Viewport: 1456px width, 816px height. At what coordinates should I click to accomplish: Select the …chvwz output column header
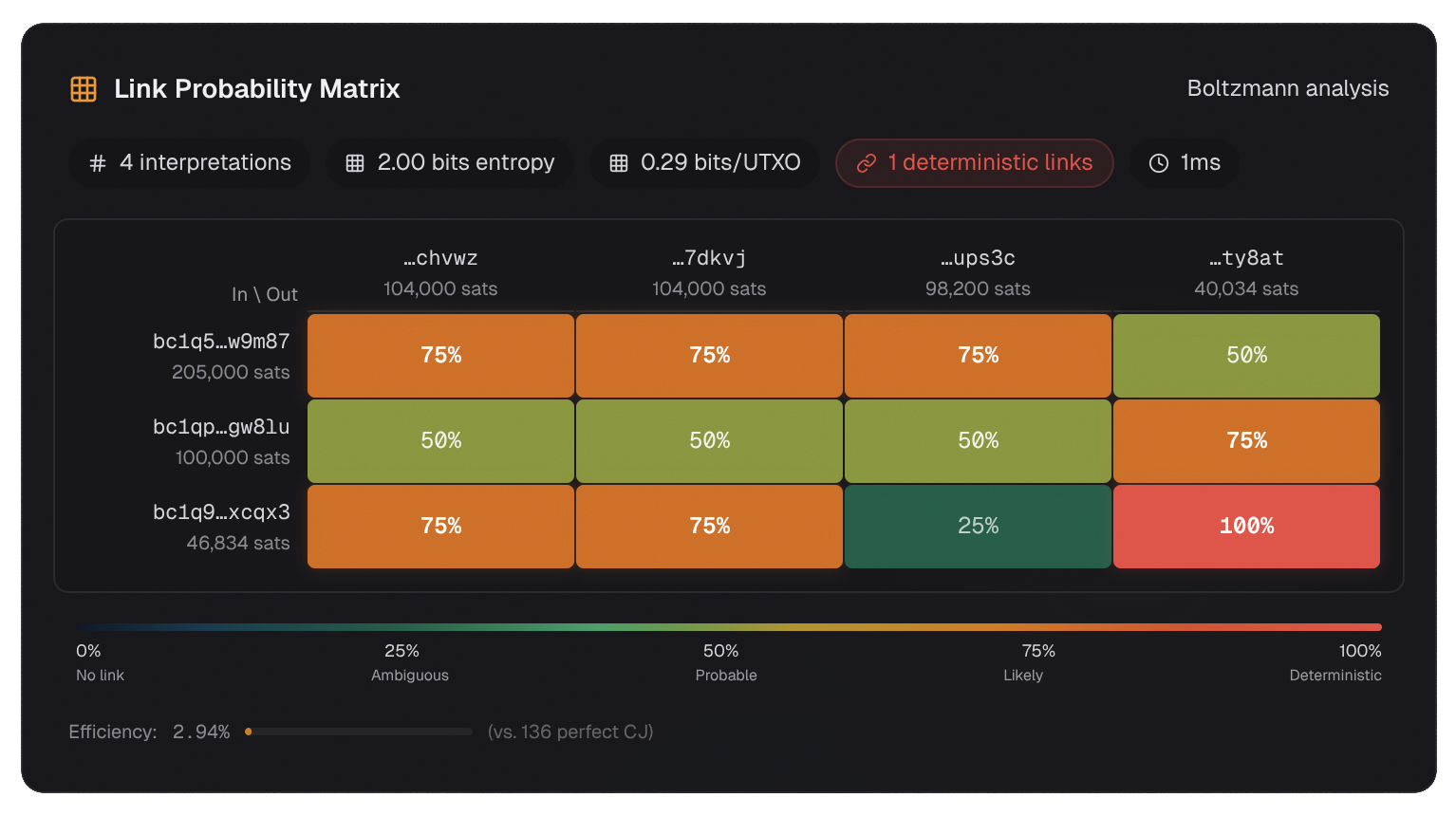click(439, 257)
